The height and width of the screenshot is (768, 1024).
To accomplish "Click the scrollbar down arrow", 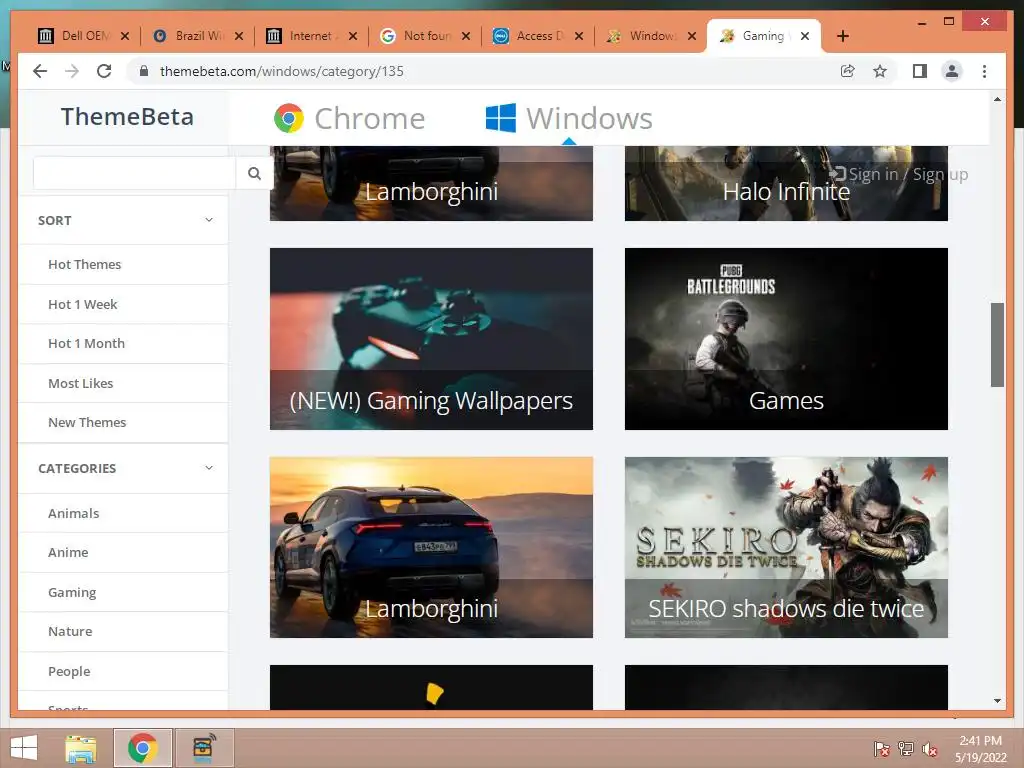I will [x=997, y=701].
